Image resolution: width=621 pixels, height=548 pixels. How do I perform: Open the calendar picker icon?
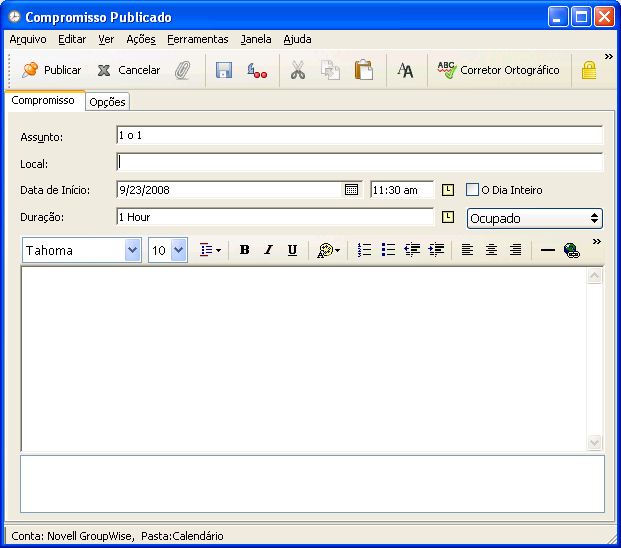click(x=351, y=190)
